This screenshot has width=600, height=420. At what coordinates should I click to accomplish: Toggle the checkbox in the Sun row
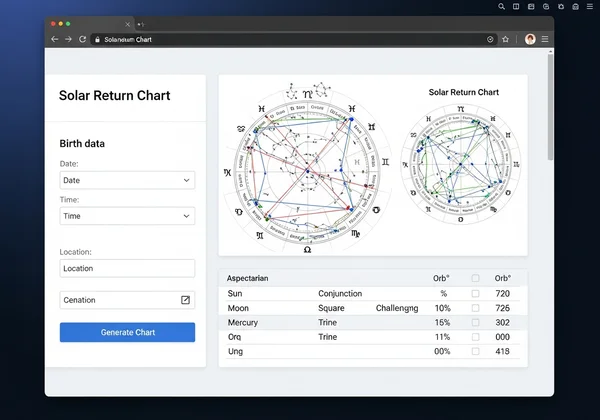click(475, 294)
